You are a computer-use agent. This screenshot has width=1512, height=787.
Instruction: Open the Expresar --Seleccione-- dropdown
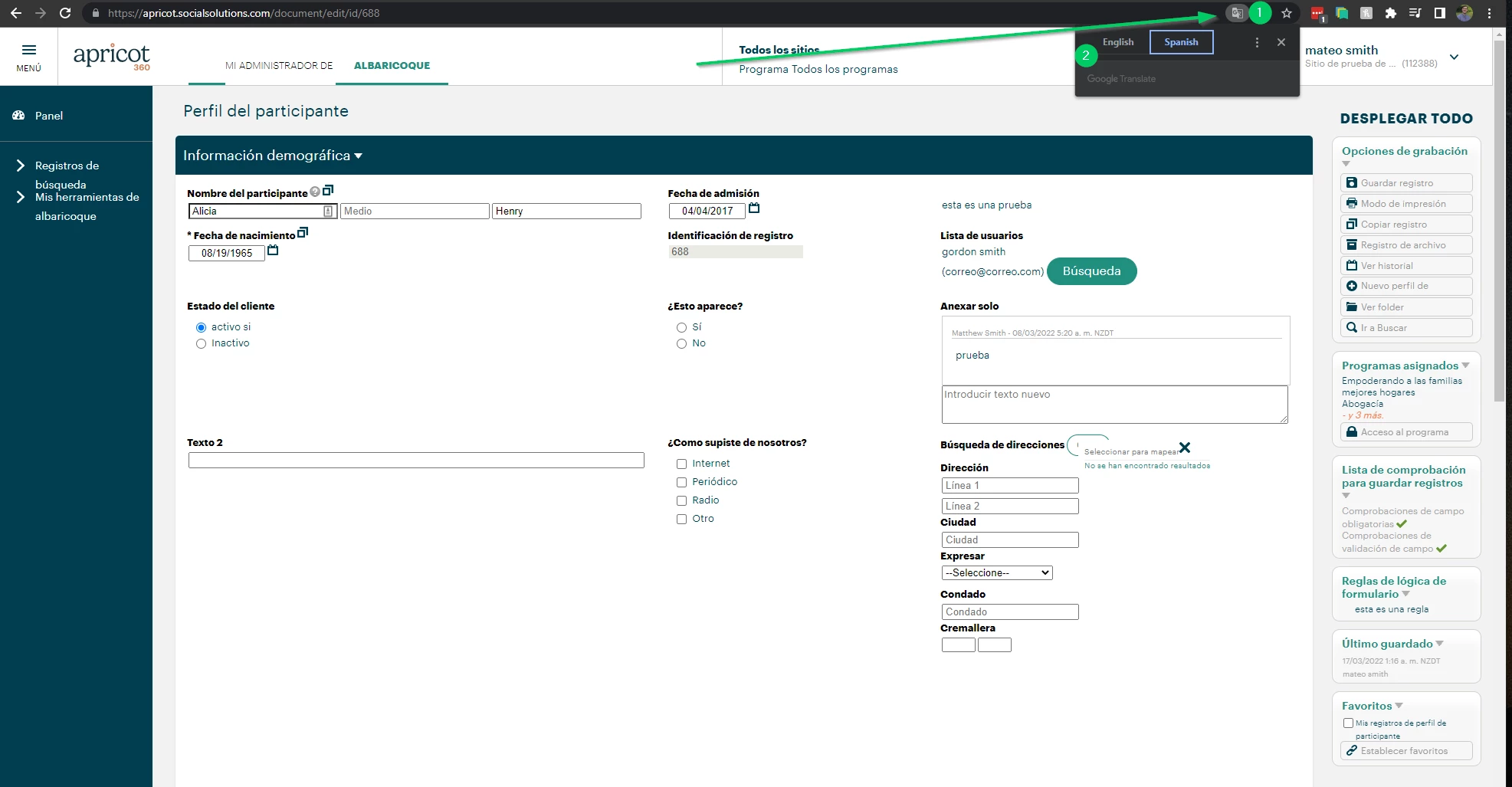click(x=997, y=572)
